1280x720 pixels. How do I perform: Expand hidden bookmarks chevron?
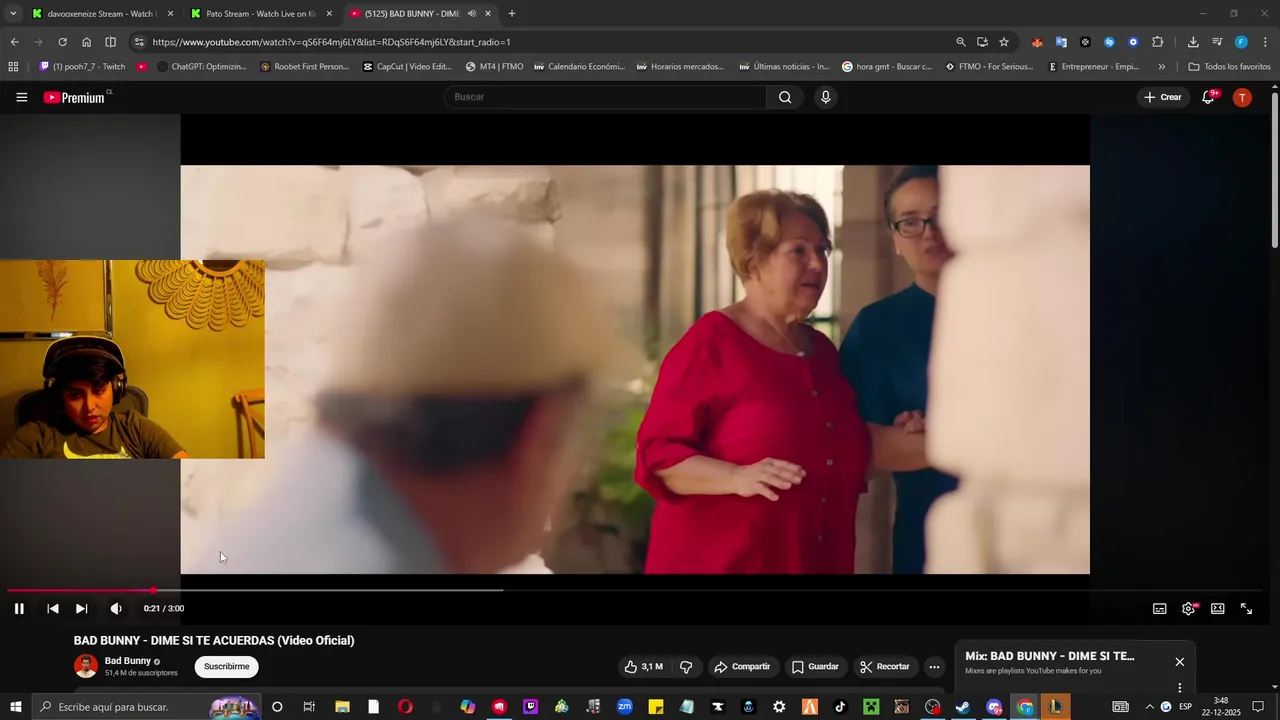tap(1162, 67)
